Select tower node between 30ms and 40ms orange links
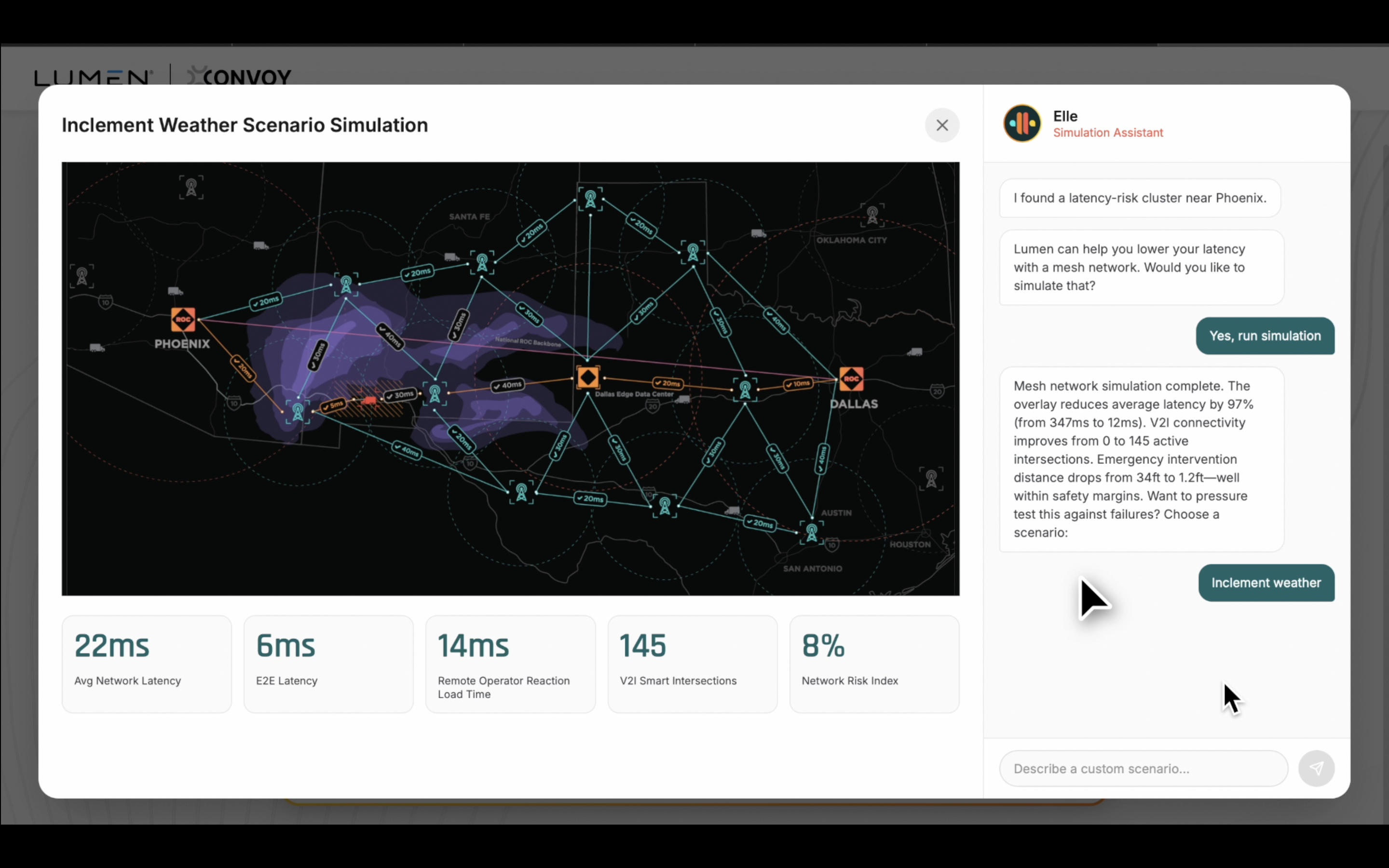1389x868 pixels. pos(435,394)
